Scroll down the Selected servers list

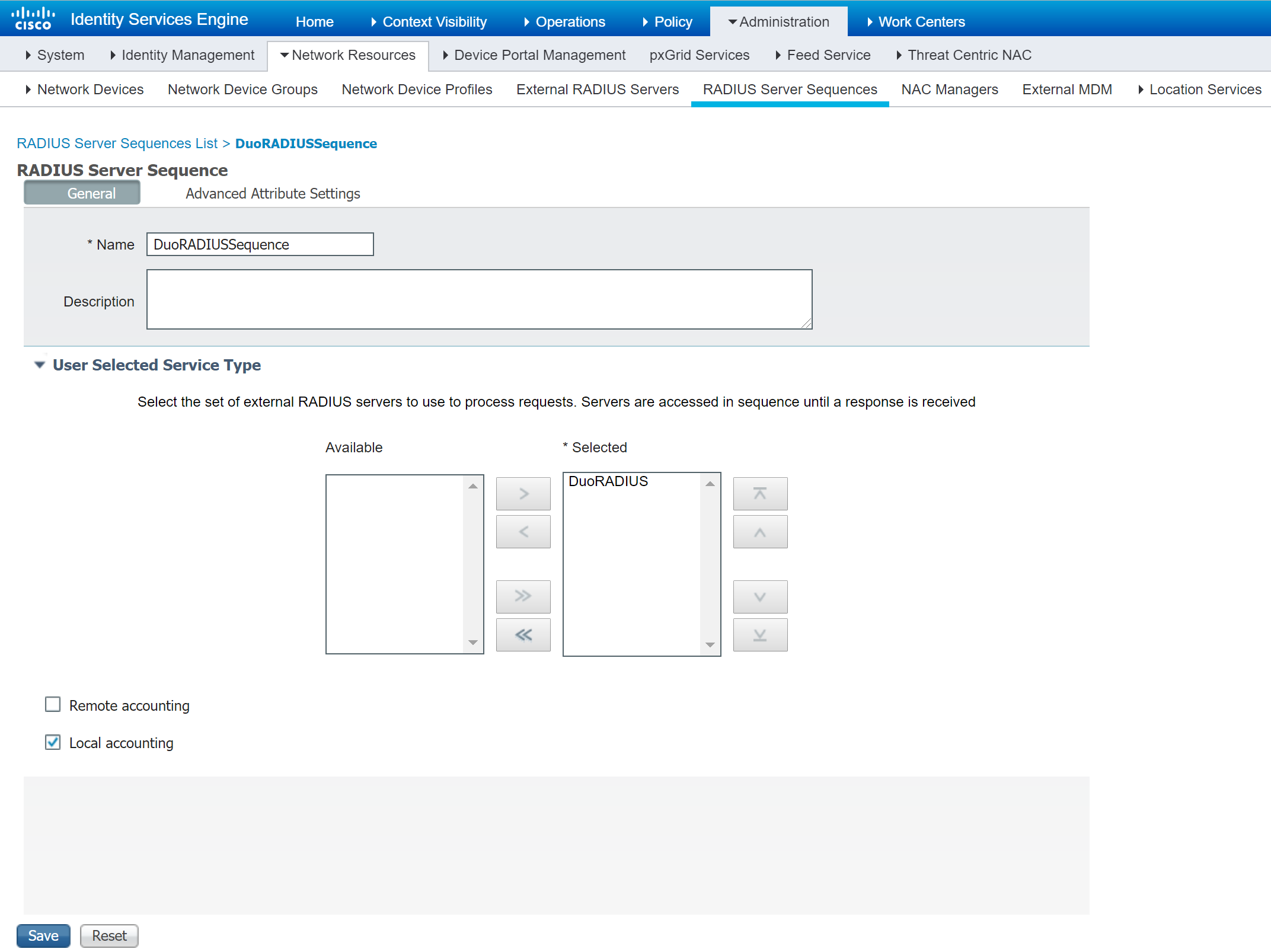[x=710, y=644]
